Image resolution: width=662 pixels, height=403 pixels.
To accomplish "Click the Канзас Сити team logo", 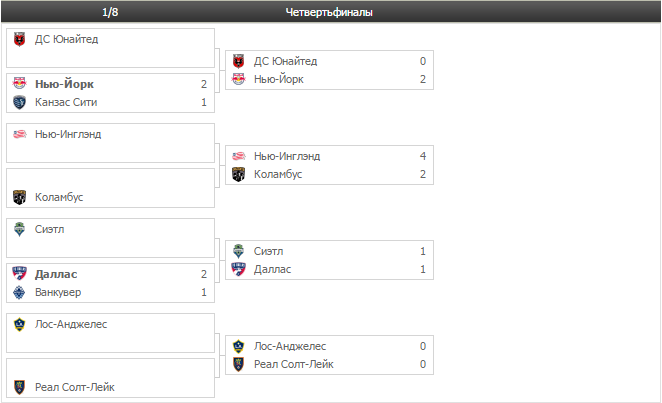I will pos(18,102).
